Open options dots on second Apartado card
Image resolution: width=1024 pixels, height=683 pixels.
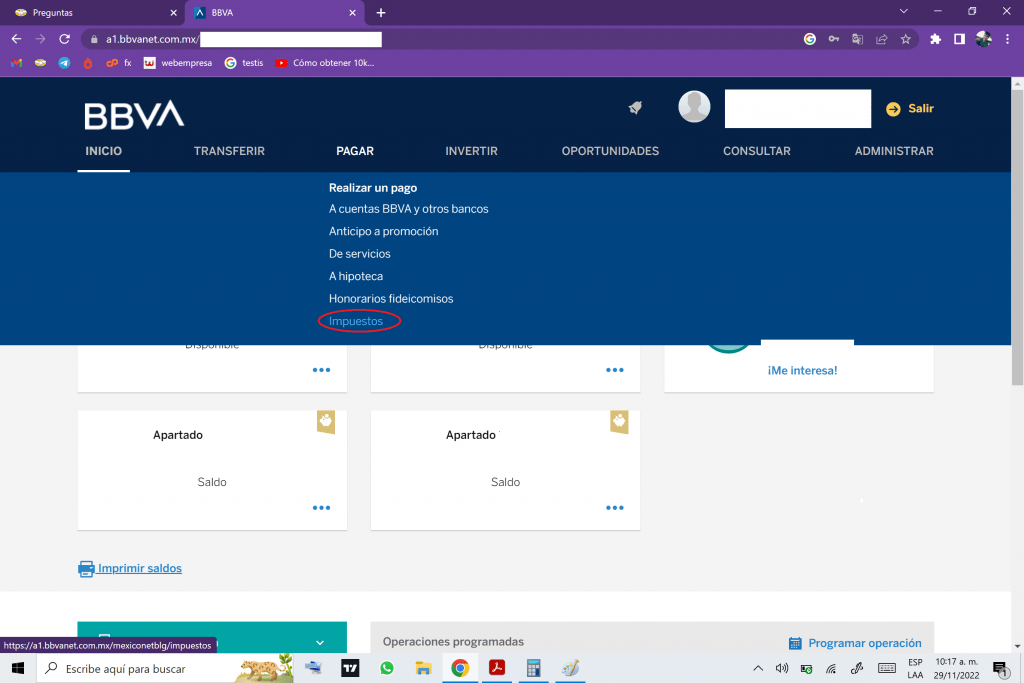[615, 507]
